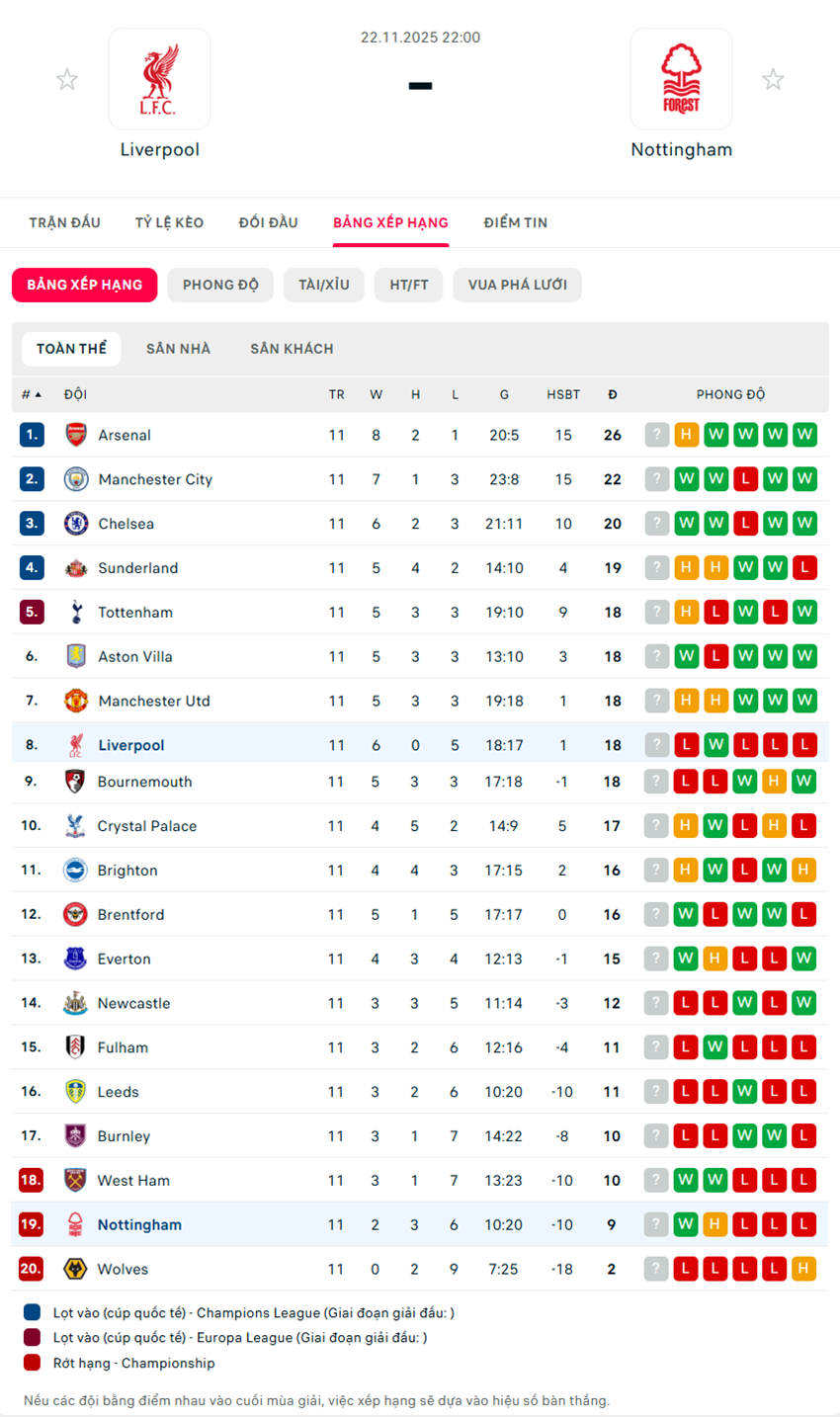Open the TỶ LỆ KÈO tab
The width and height of the screenshot is (840, 1417).
click(169, 222)
